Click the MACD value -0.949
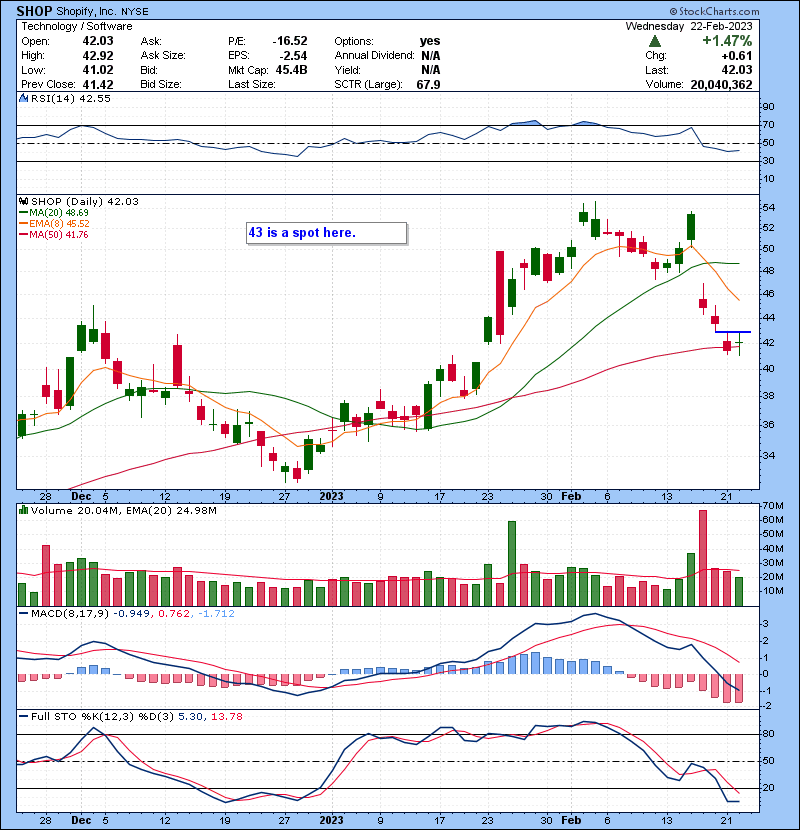 [x=133, y=614]
